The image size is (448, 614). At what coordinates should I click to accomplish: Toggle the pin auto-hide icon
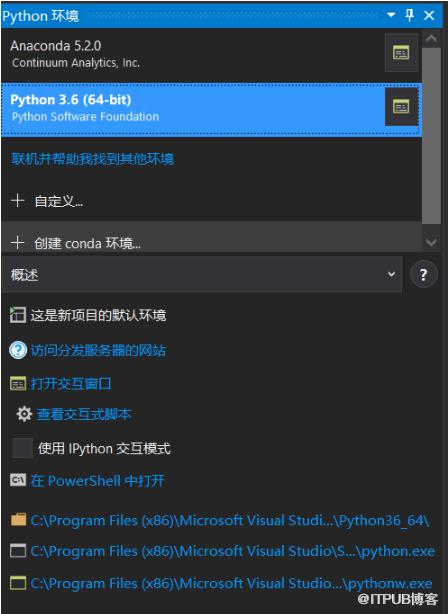(x=409, y=15)
